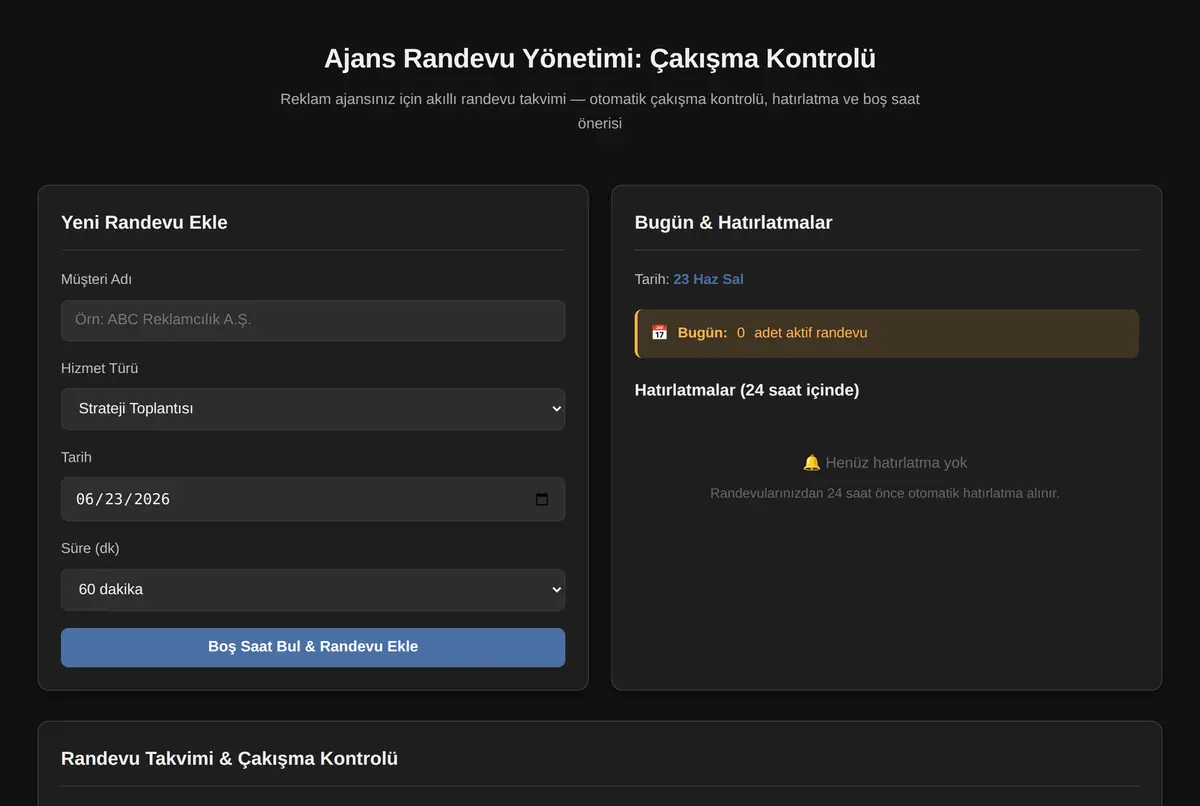This screenshot has width=1200, height=806.
Task: Click the calendar emoji in today banner
Action: [659, 333]
